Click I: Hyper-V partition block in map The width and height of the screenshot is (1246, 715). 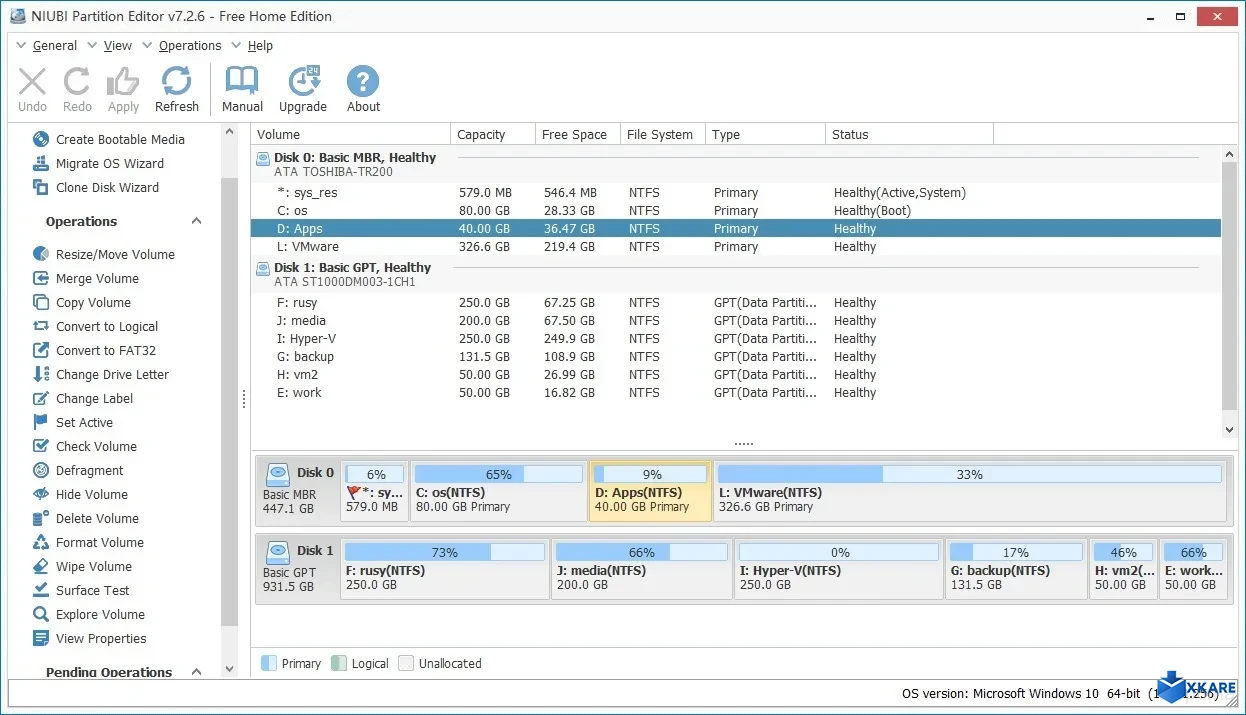click(x=839, y=568)
